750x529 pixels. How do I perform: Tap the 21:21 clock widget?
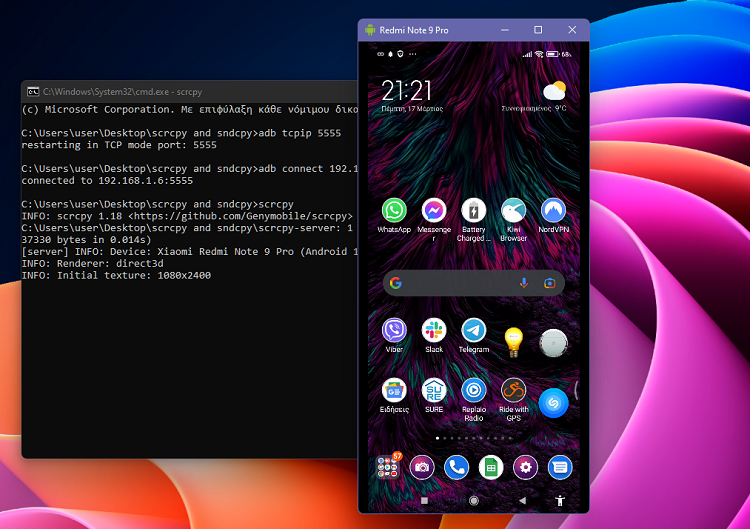407,90
